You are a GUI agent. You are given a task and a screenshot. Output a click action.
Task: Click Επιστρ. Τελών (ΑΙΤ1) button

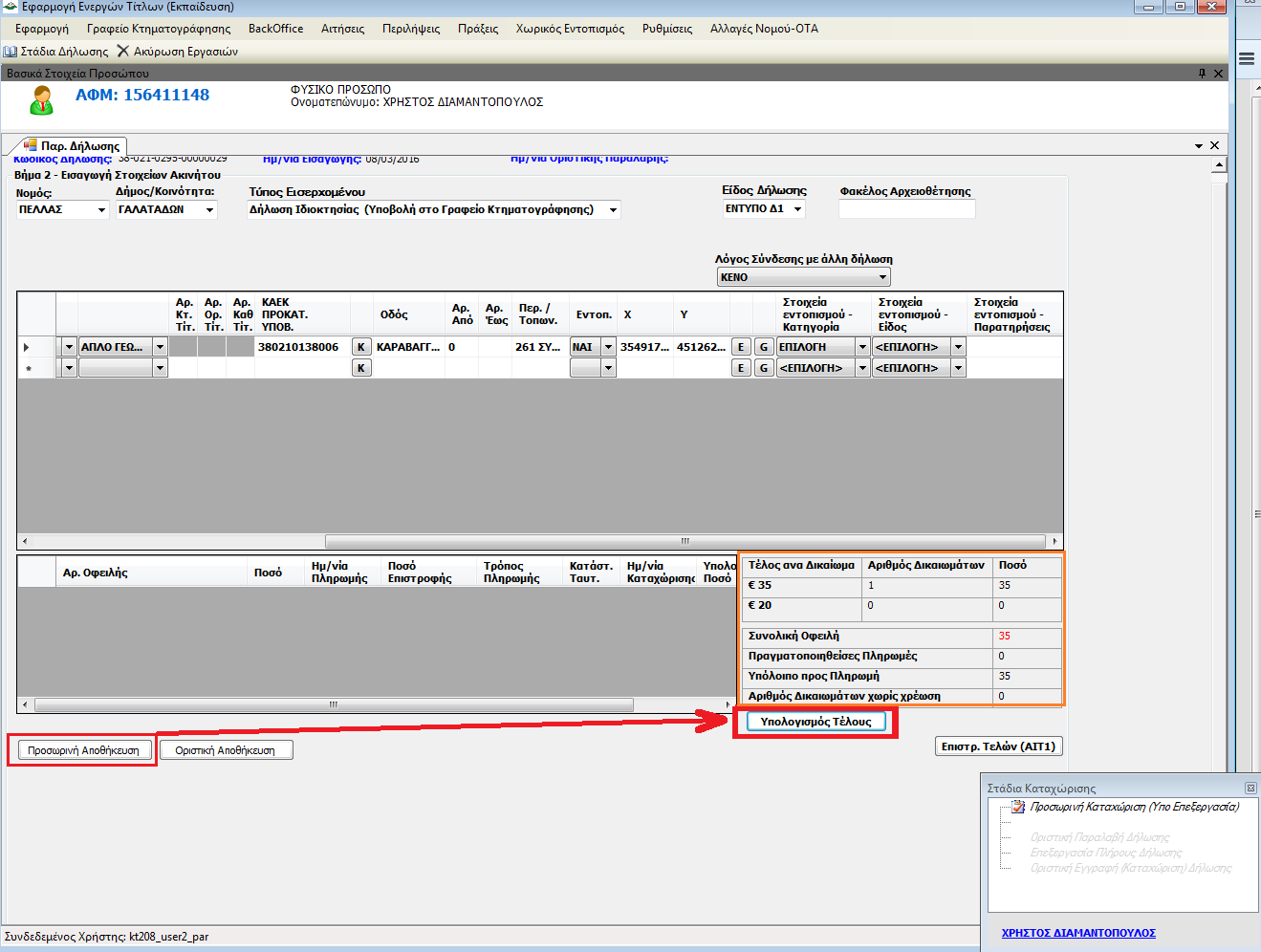[x=998, y=746]
